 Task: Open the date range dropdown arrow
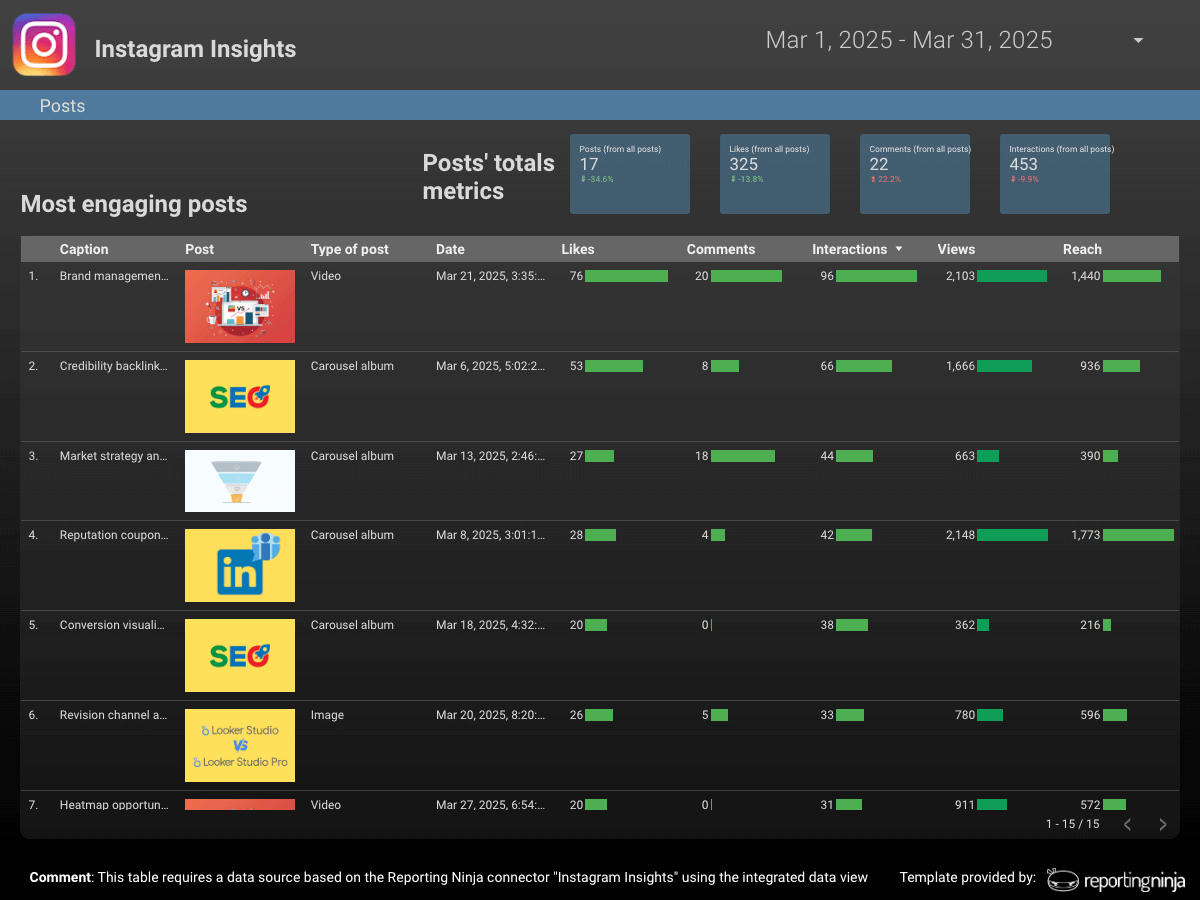pos(1138,41)
